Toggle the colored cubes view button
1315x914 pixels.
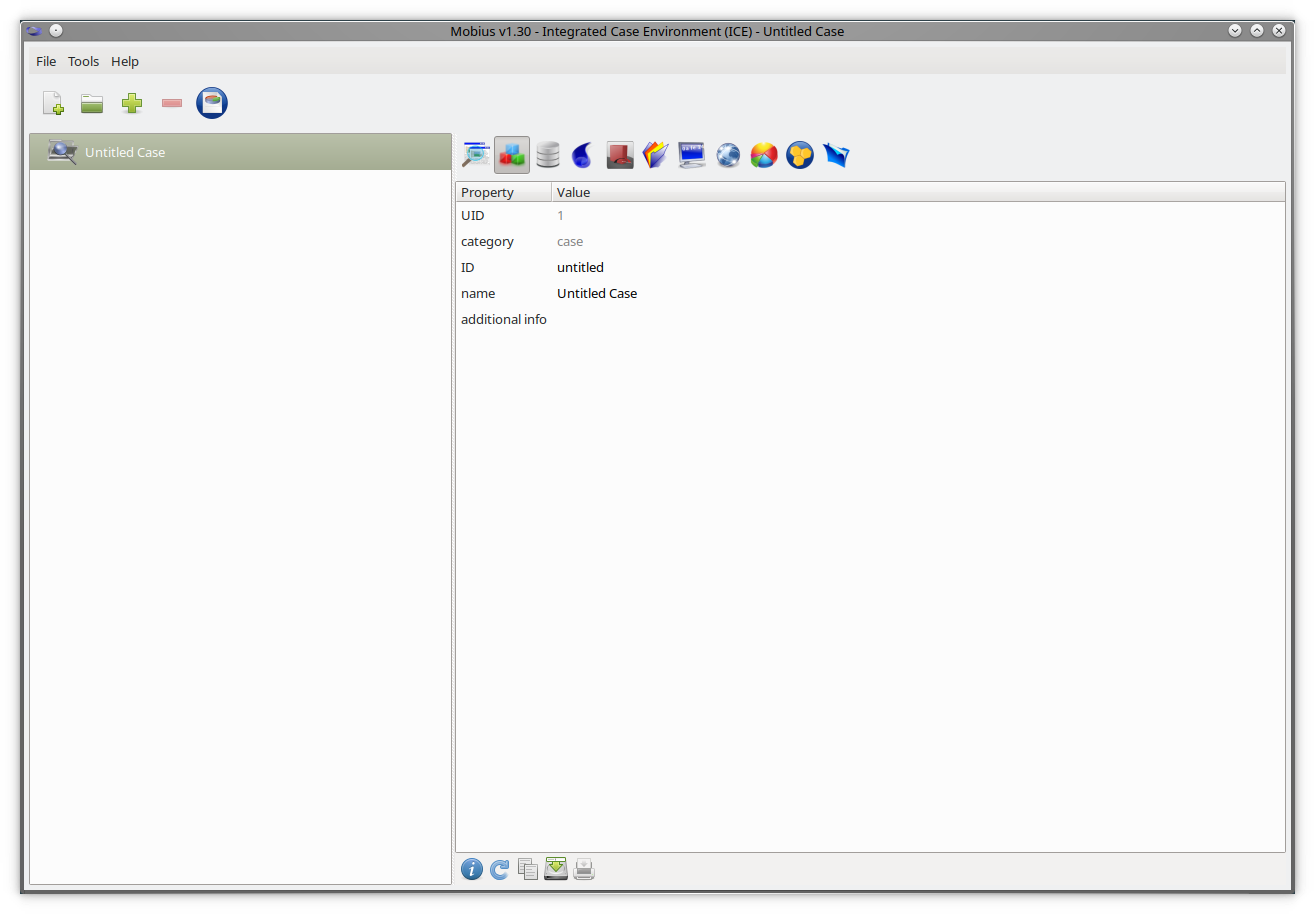(x=512, y=155)
